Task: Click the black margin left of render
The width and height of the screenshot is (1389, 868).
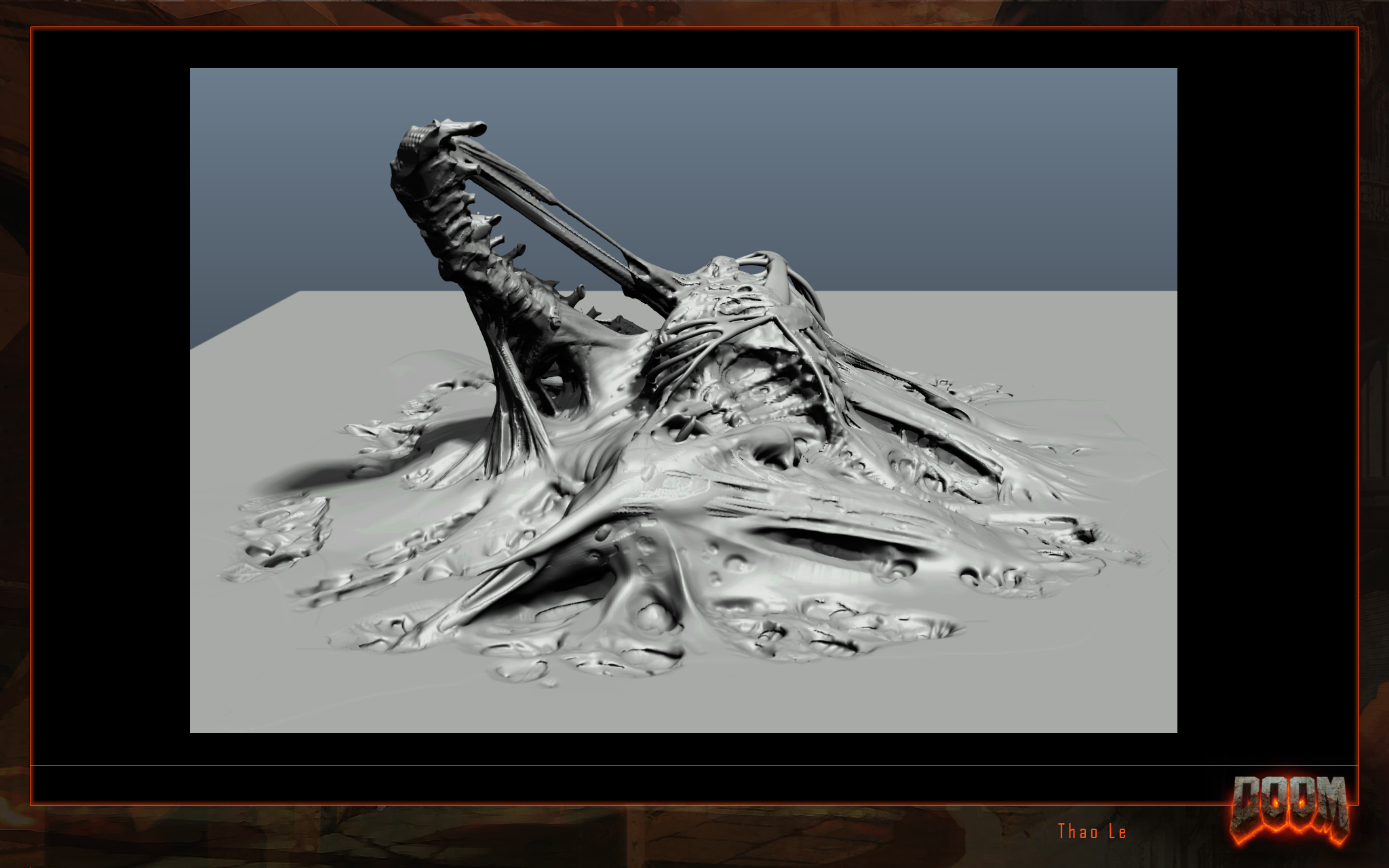Action: [x=110, y=400]
